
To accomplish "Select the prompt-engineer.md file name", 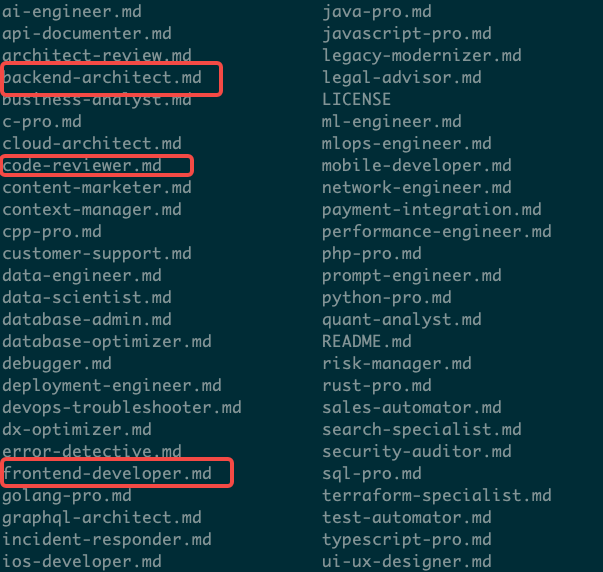I will (x=412, y=276).
